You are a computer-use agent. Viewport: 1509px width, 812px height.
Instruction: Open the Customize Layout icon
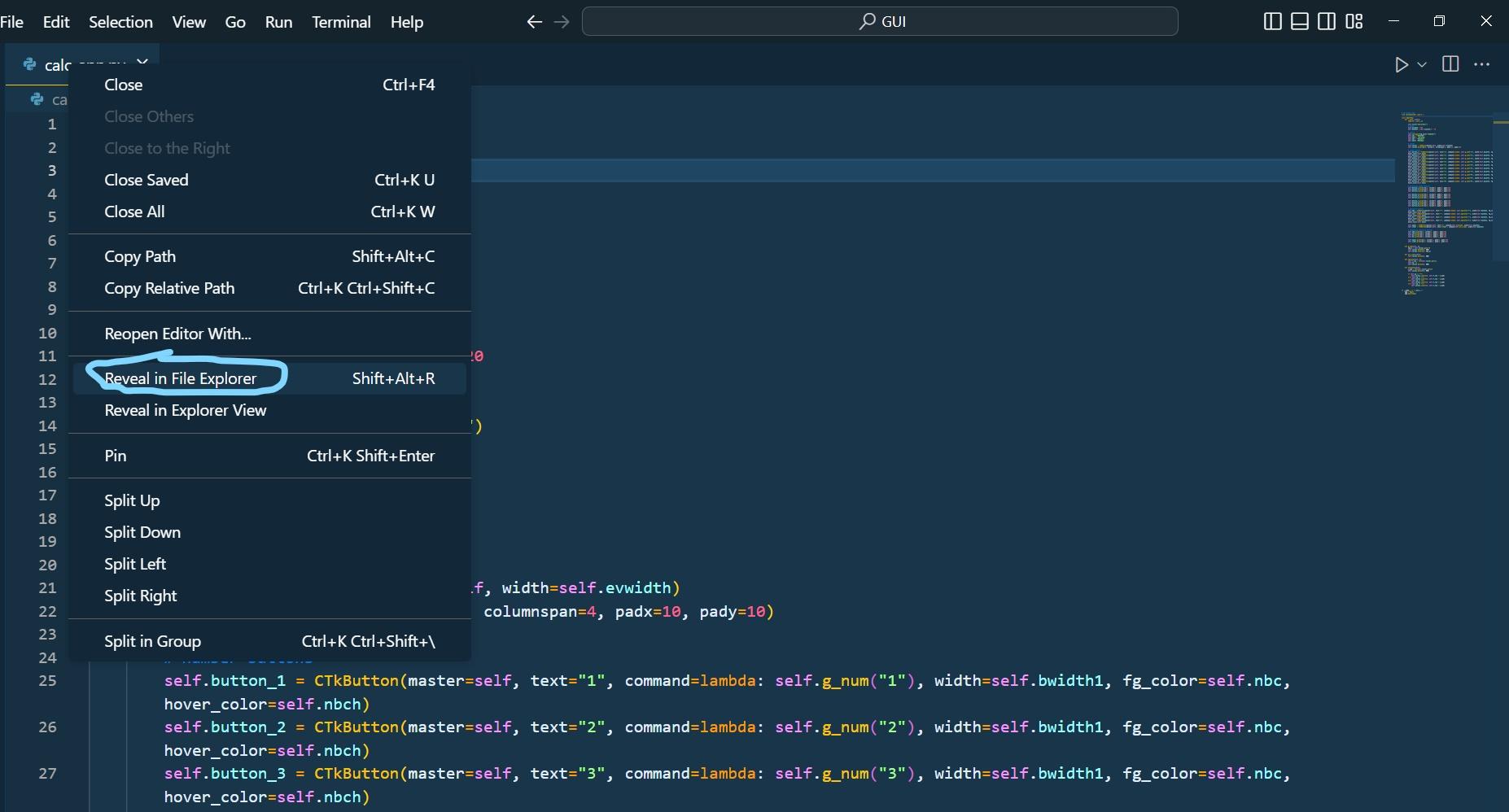(x=1354, y=21)
